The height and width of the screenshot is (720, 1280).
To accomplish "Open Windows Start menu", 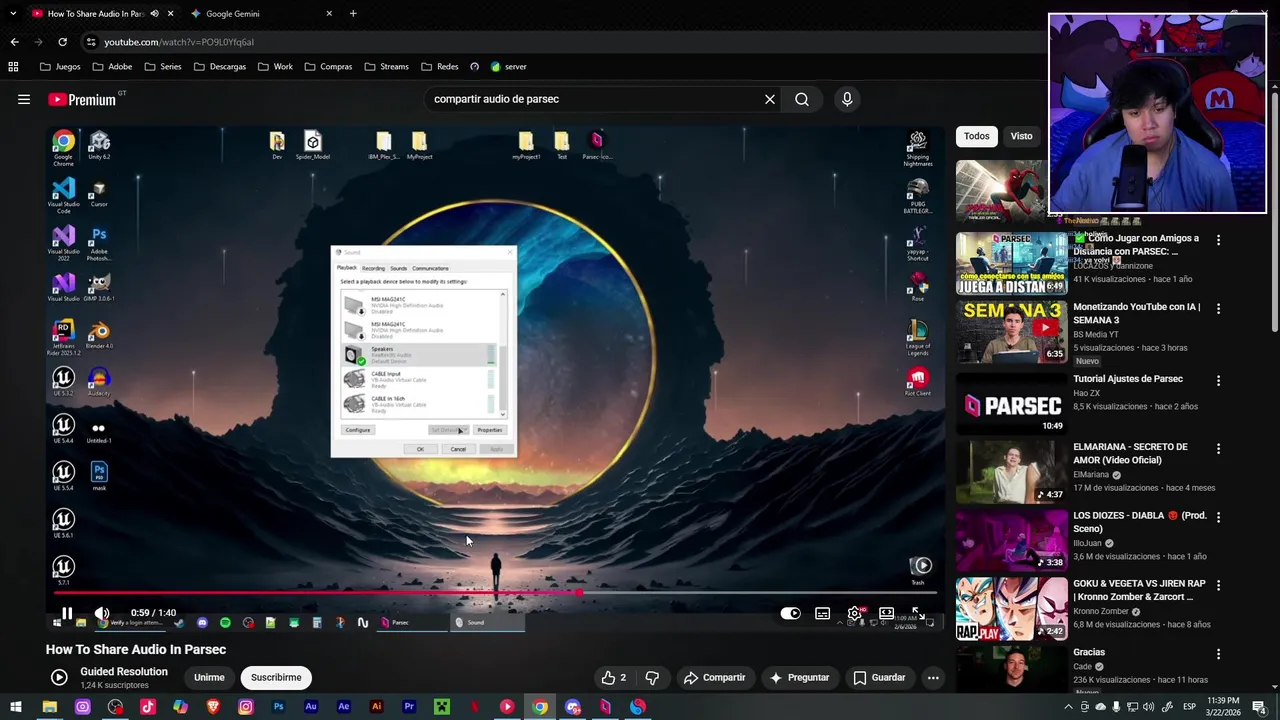I will tap(14, 707).
